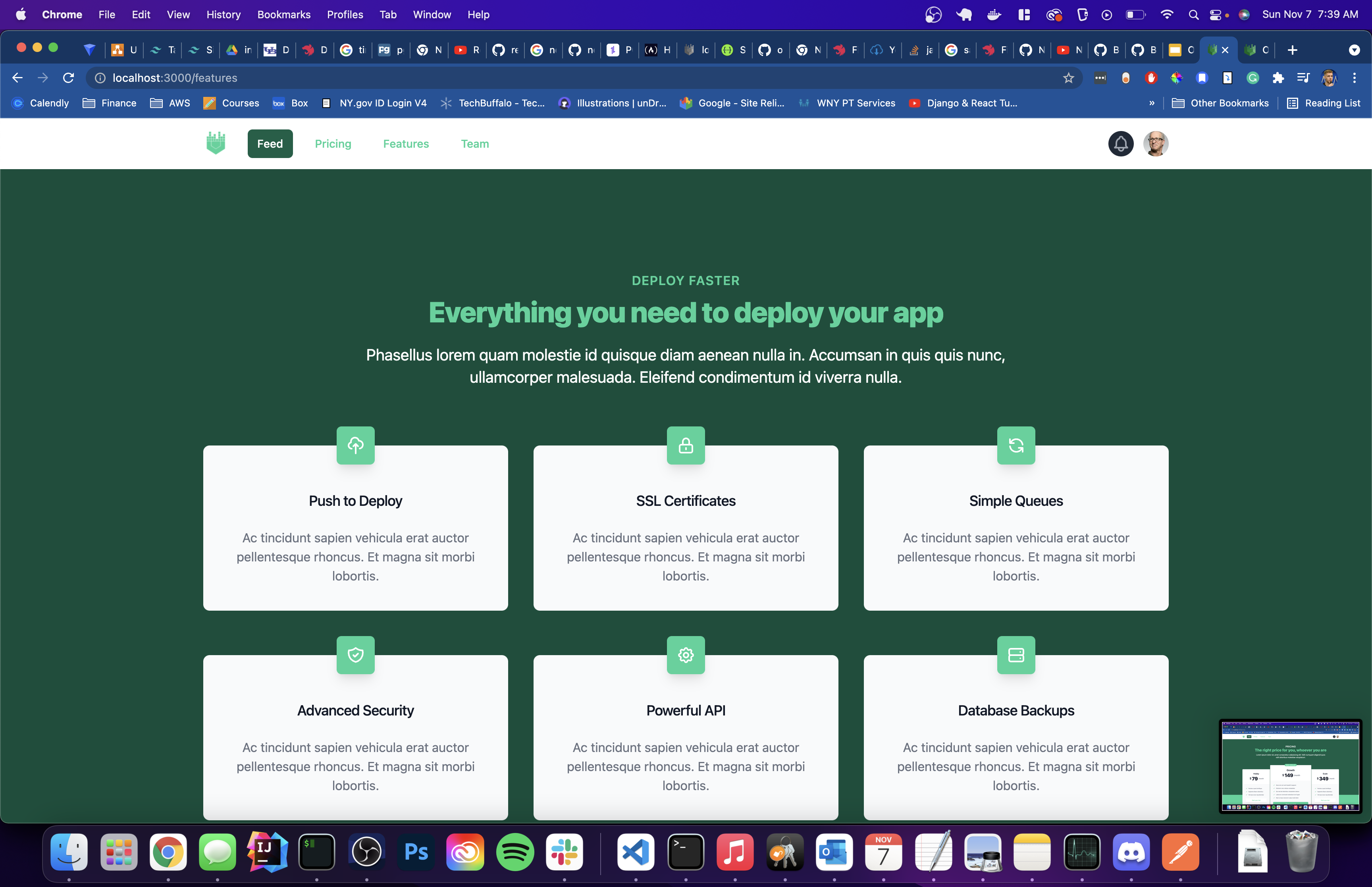
Task: Open the TechBuffalo bookmark
Action: pyautogui.click(x=493, y=103)
